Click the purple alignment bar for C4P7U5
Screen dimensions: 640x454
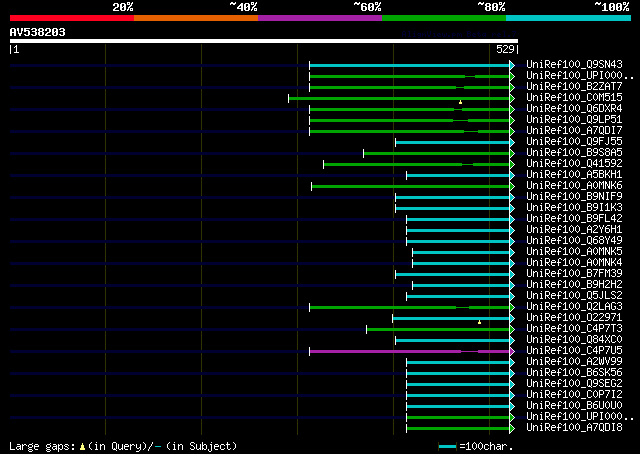pos(409,351)
